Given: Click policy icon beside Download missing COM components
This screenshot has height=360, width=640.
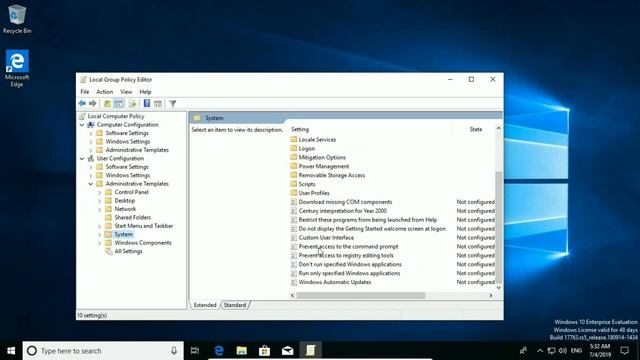Looking at the screenshot, I should pyautogui.click(x=293, y=202).
